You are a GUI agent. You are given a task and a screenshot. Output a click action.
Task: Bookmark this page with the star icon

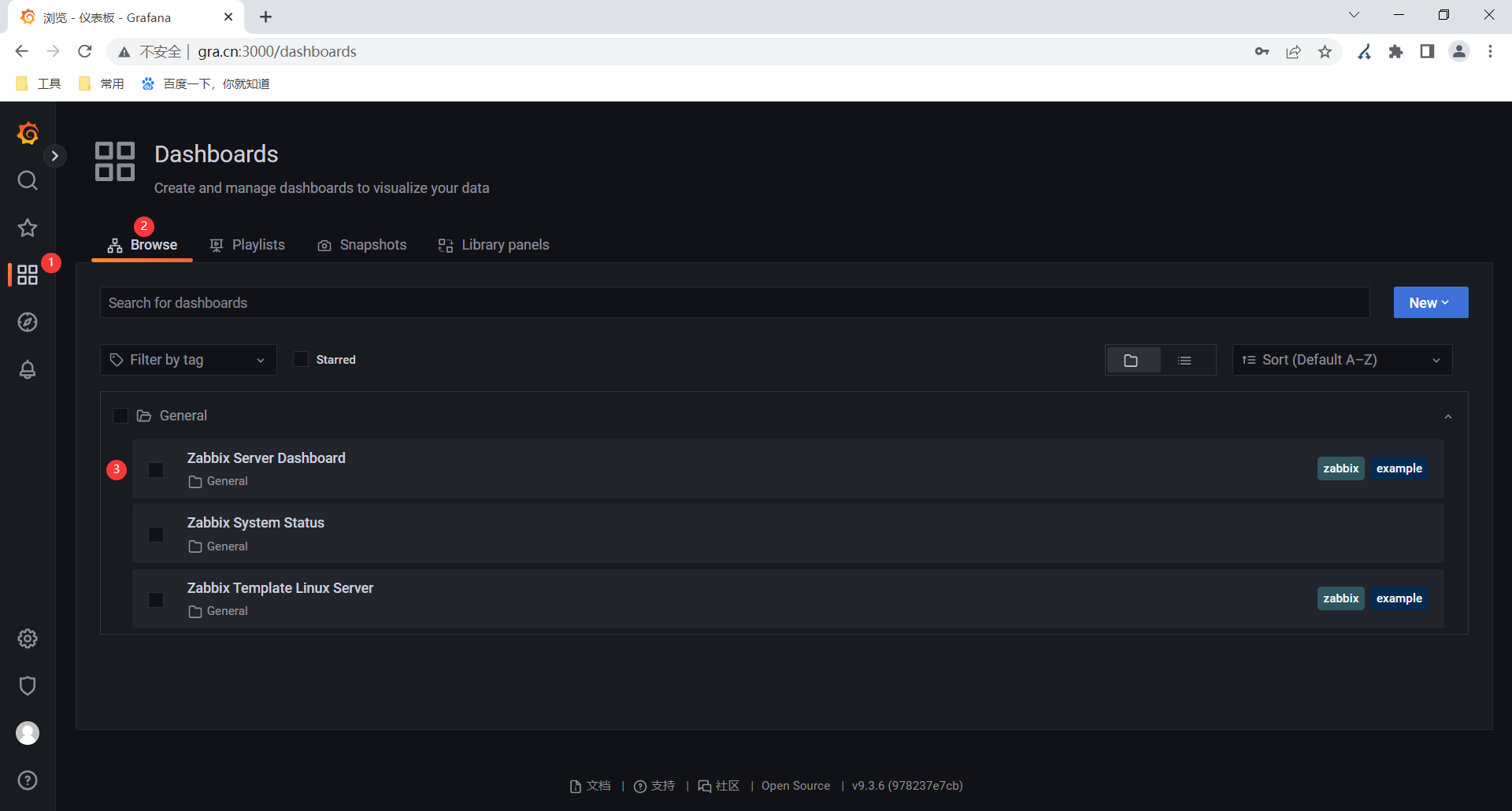coord(1325,51)
